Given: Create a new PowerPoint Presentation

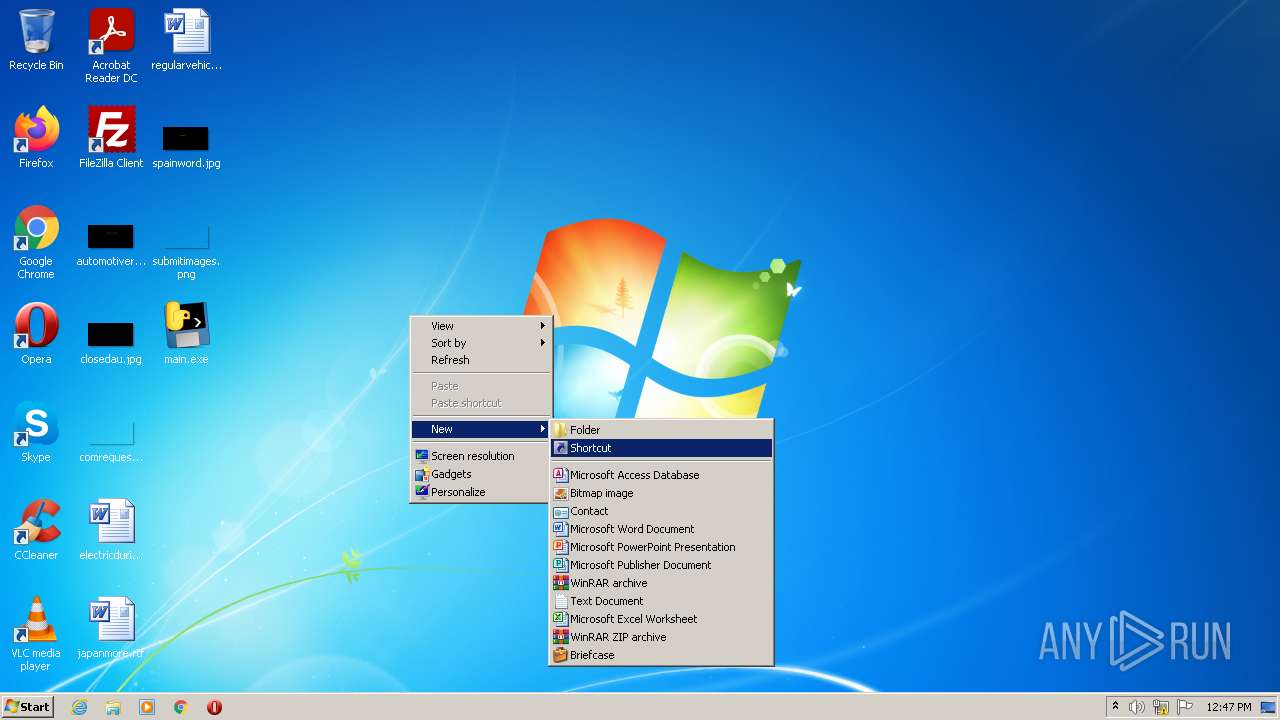Looking at the screenshot, I should tap(661, 547).
